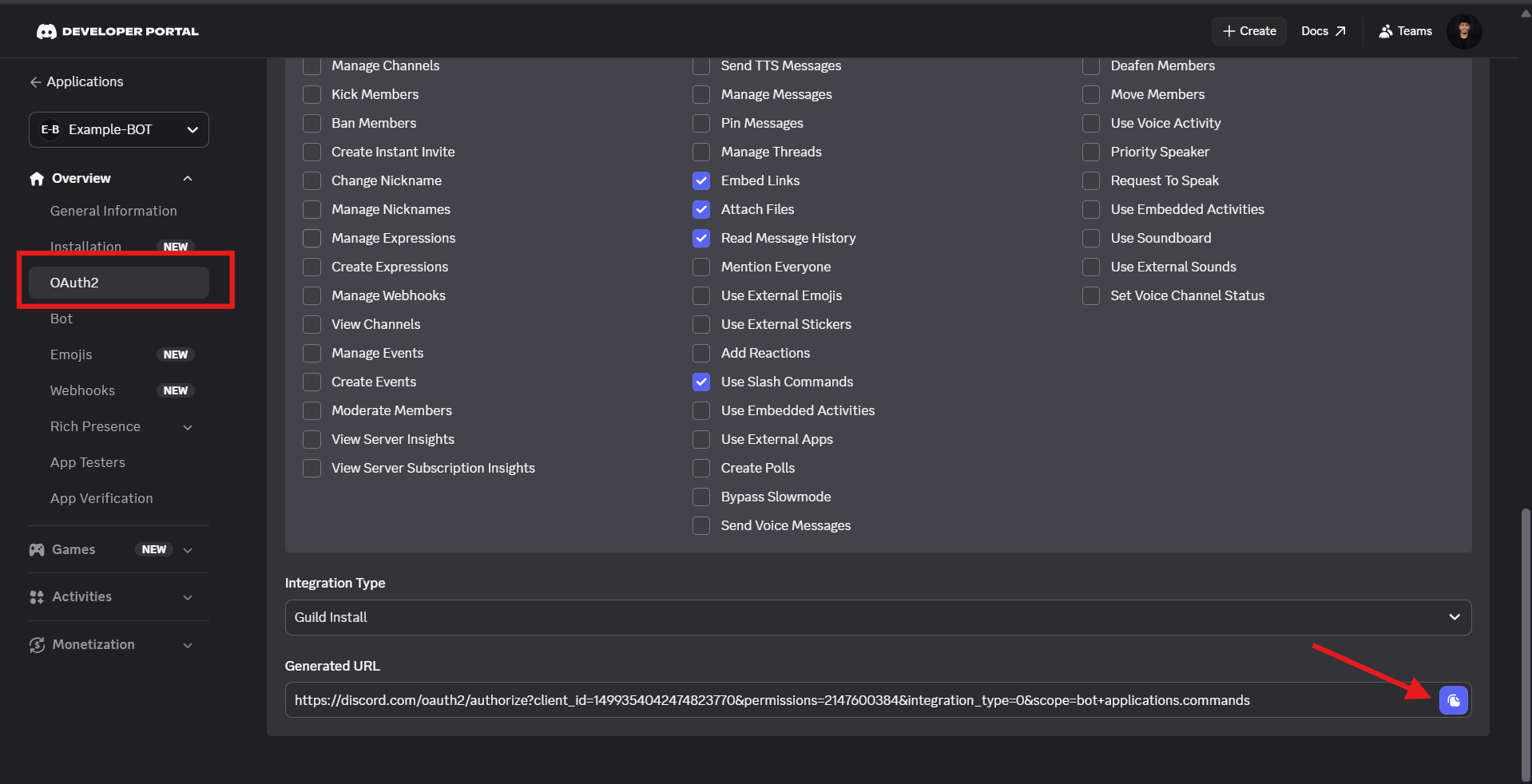Viewport: 1532px width, 784px height.
Task: Open the Installation page
Action: click(85, 247)
